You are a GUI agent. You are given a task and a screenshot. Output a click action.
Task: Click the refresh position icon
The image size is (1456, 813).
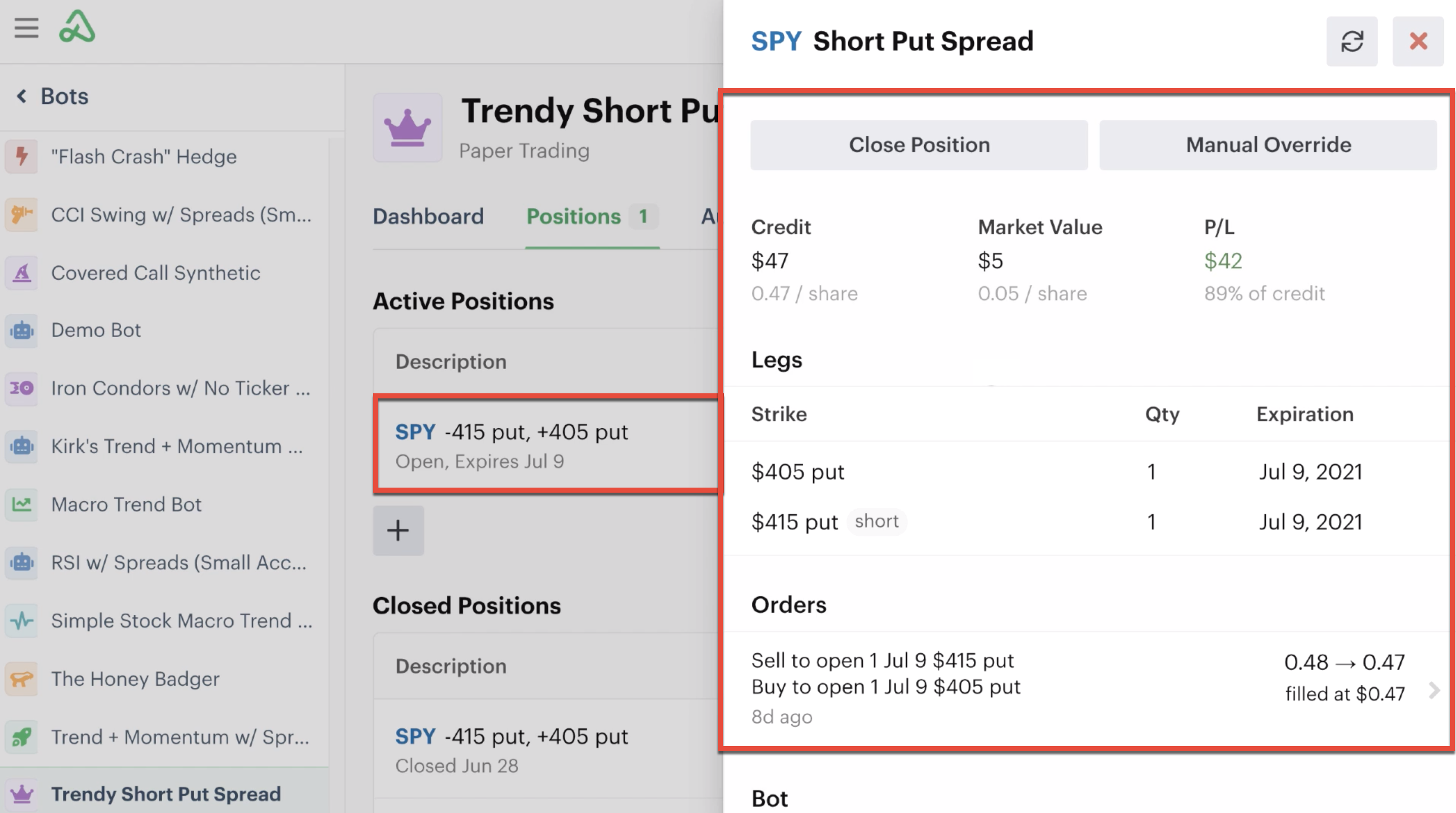1352,42
